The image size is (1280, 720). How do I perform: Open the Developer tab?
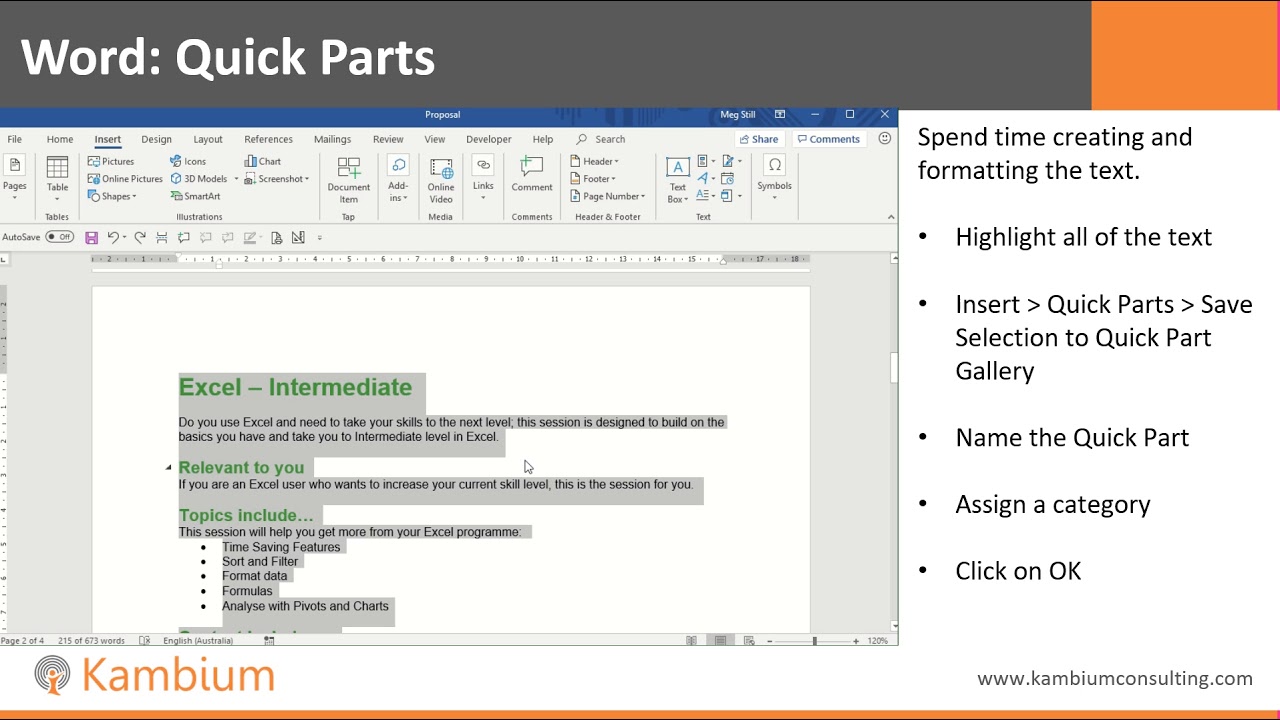tap(488, 139)
